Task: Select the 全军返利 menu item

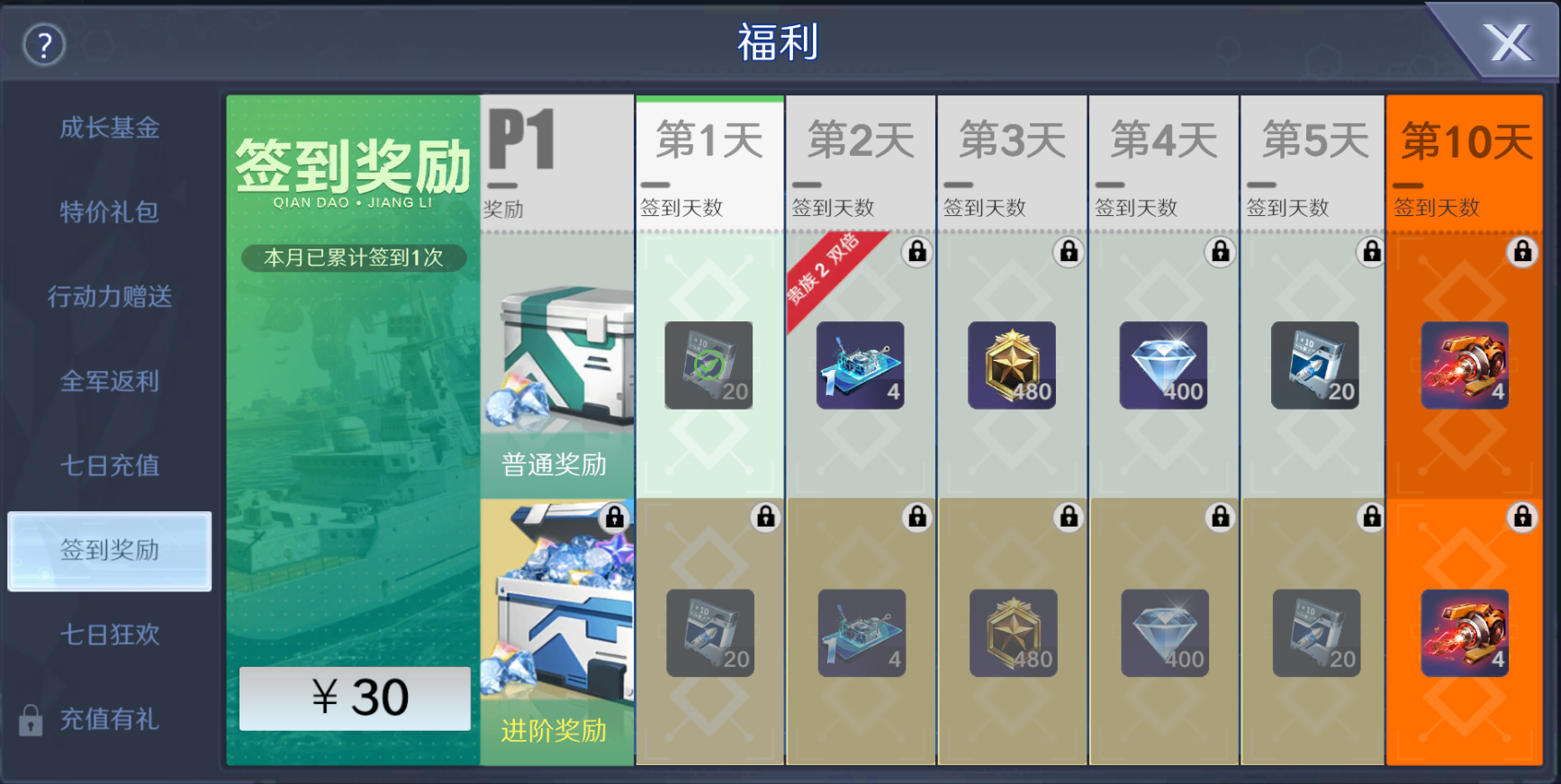Action: click(x=110, y=382)
